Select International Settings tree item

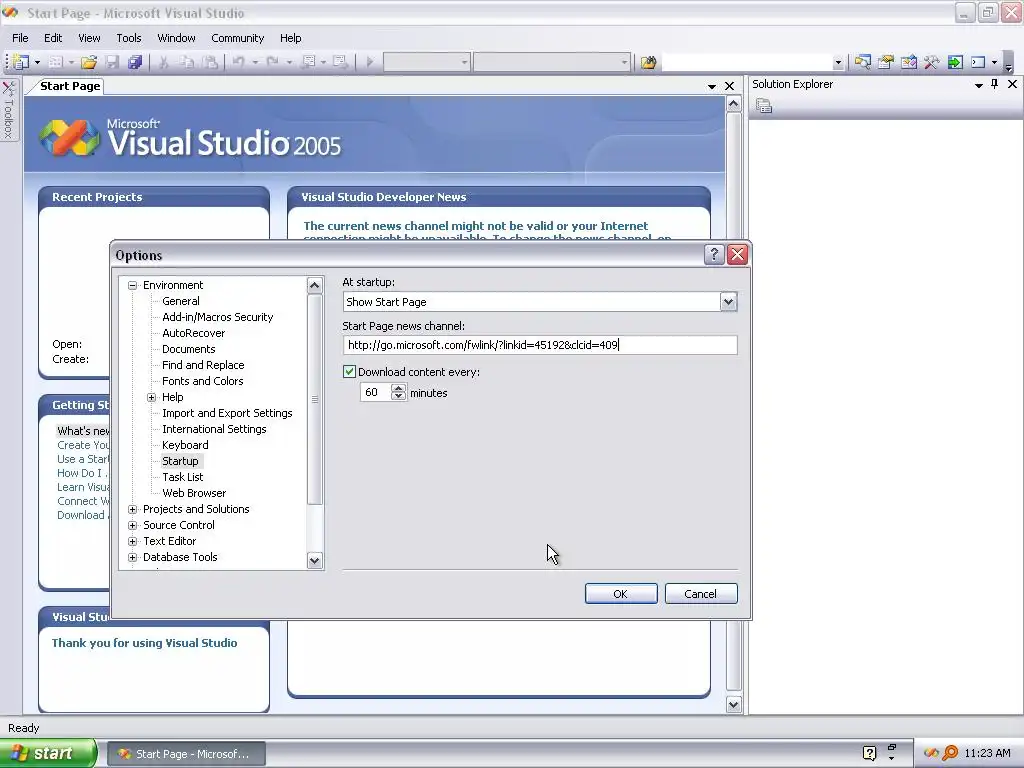coord(214,429)
